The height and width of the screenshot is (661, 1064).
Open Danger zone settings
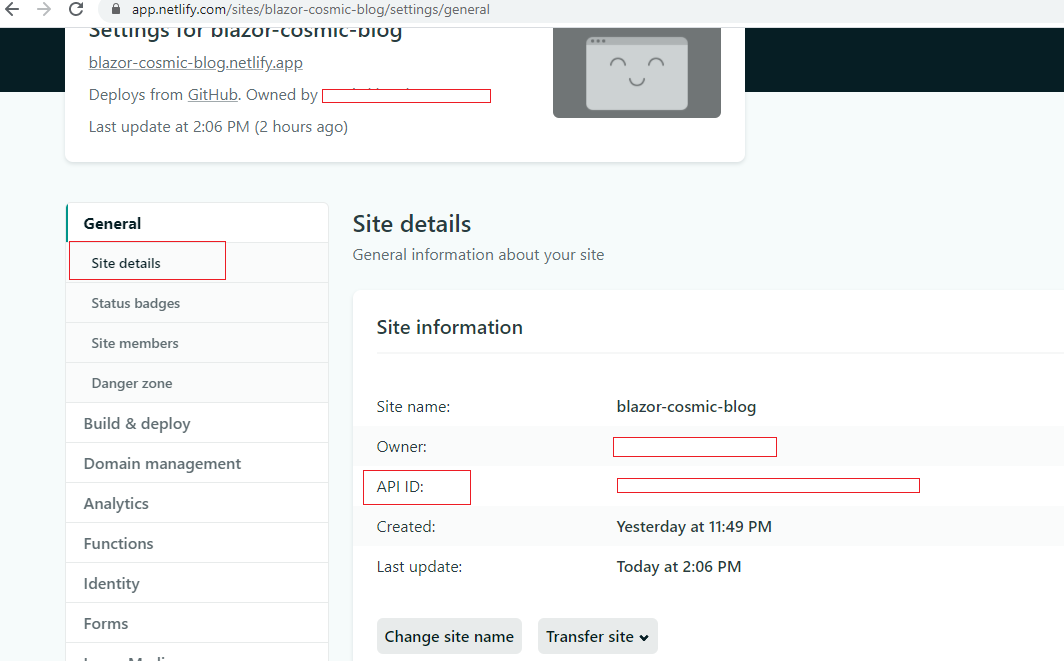point(197,383)
